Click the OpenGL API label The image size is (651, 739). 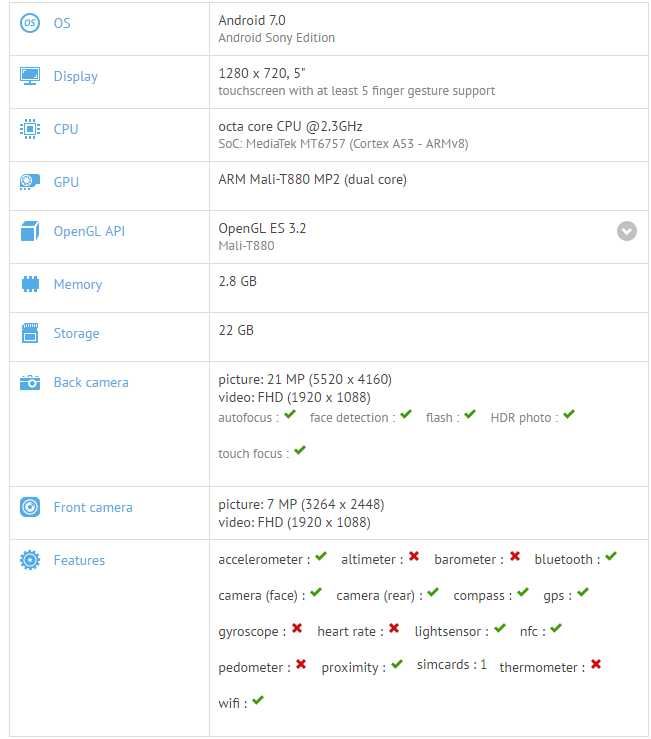click(89, 231)
